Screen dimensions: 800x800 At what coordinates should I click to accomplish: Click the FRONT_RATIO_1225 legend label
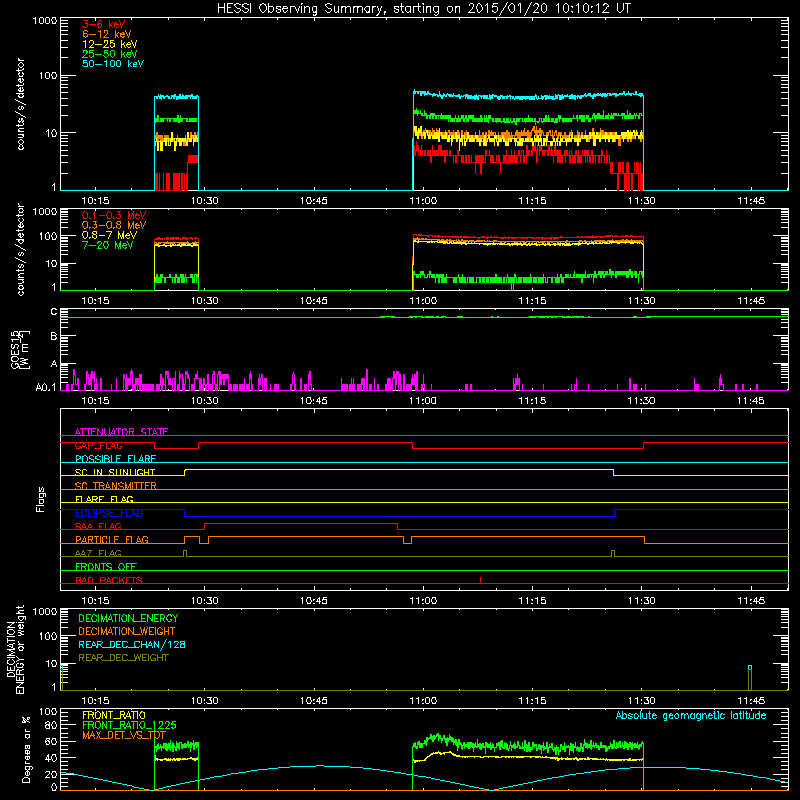tap(129, 725)
